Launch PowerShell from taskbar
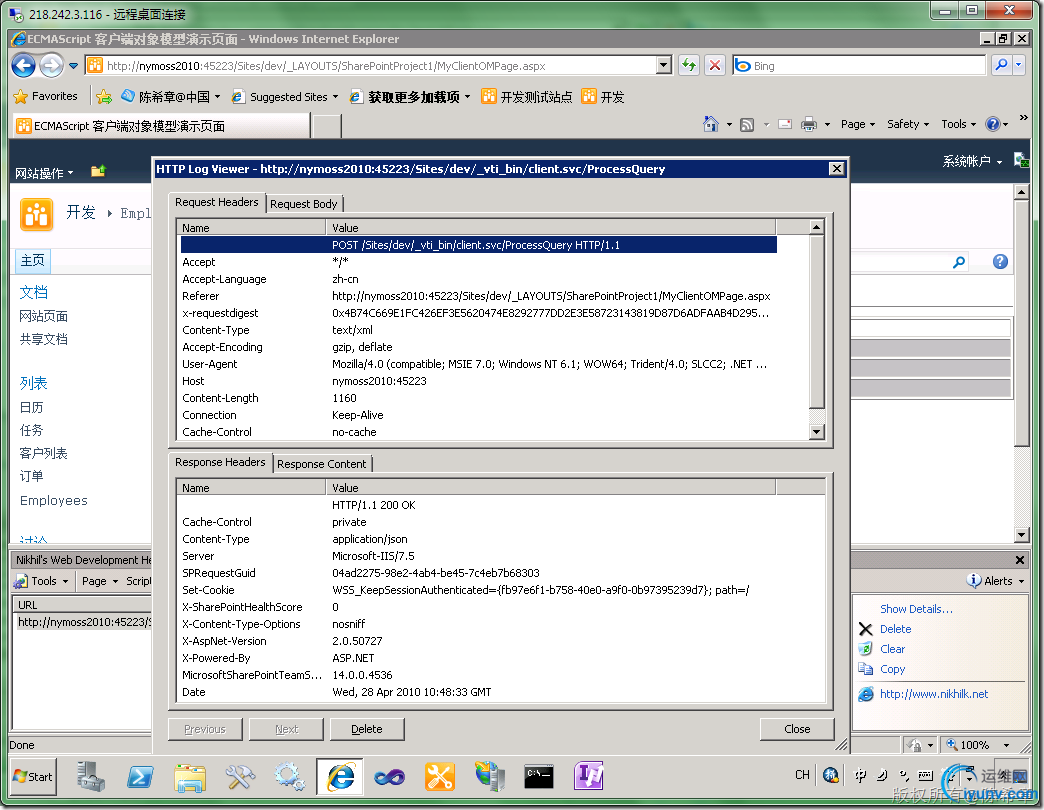The image size is (1044, 810). click(140, 777)
